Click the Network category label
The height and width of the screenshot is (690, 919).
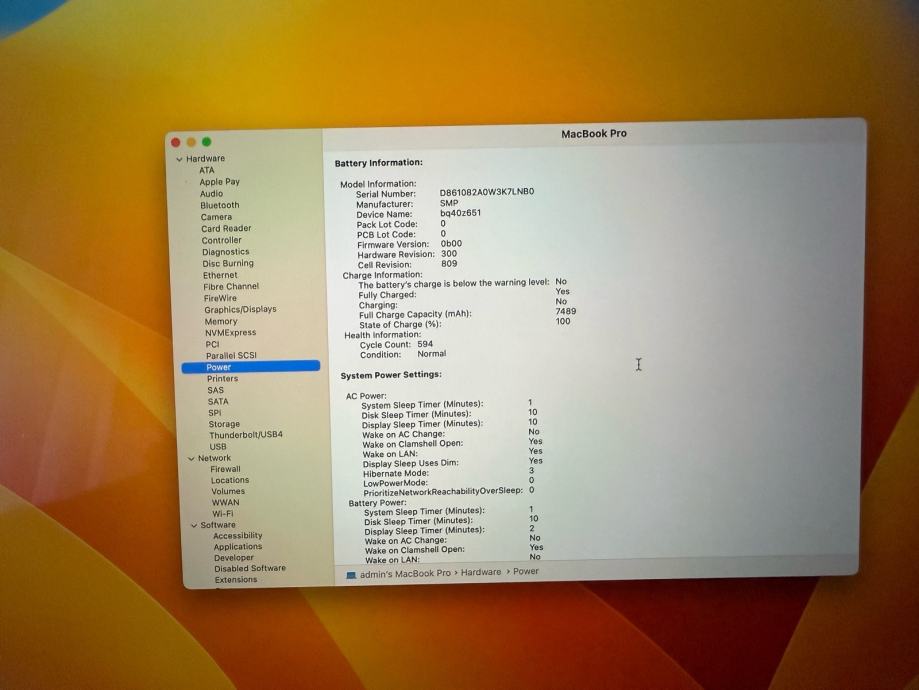[215, 458]
